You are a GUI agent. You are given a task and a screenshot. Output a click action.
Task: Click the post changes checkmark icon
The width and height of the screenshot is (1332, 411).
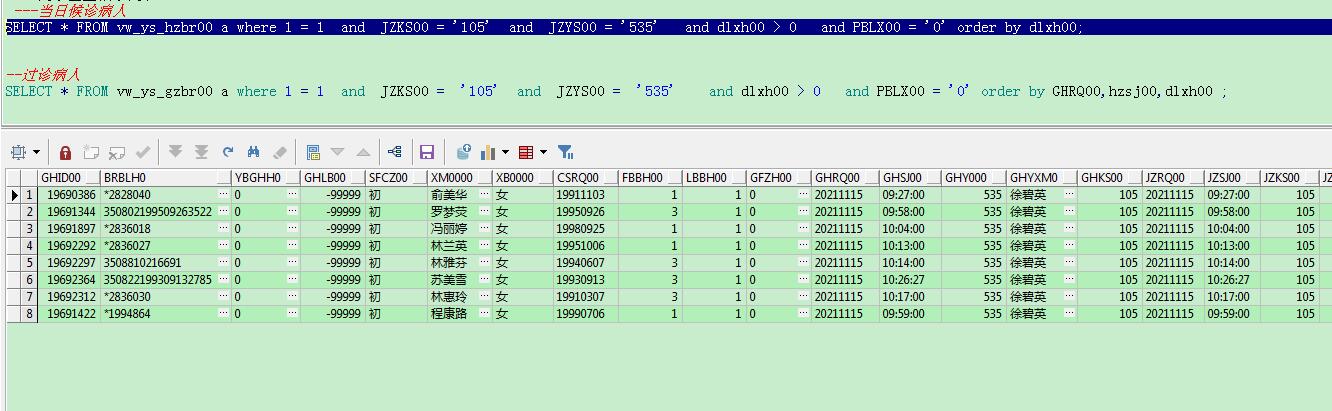[x=143, y=152]
